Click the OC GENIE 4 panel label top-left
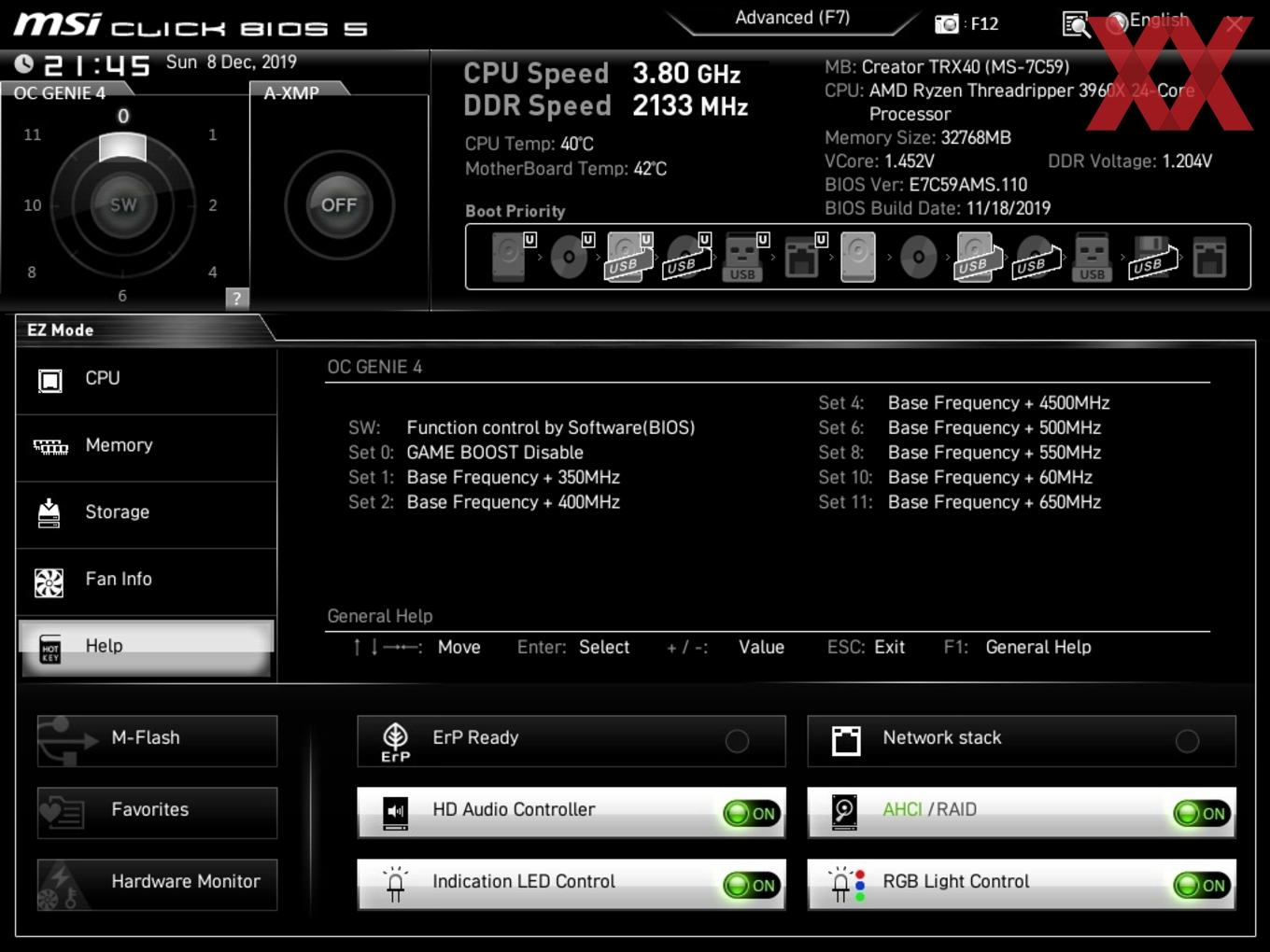The width and height of the screenshot is (1270, 952). (60, 92)
